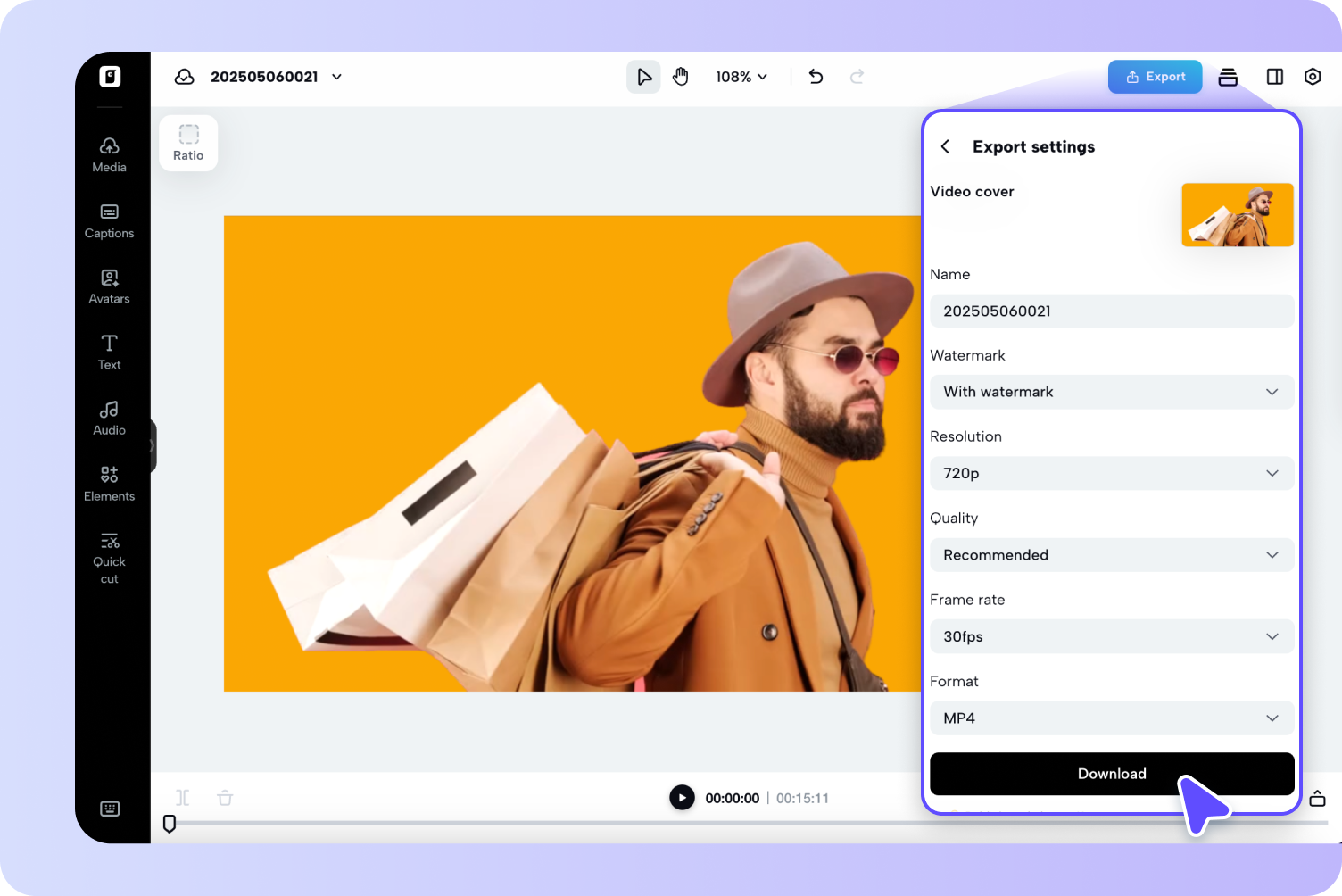Click the split clip icon in timeline
Viewport: 1342px width, 896px height.
pyautogui.click(x=183, y=798)
